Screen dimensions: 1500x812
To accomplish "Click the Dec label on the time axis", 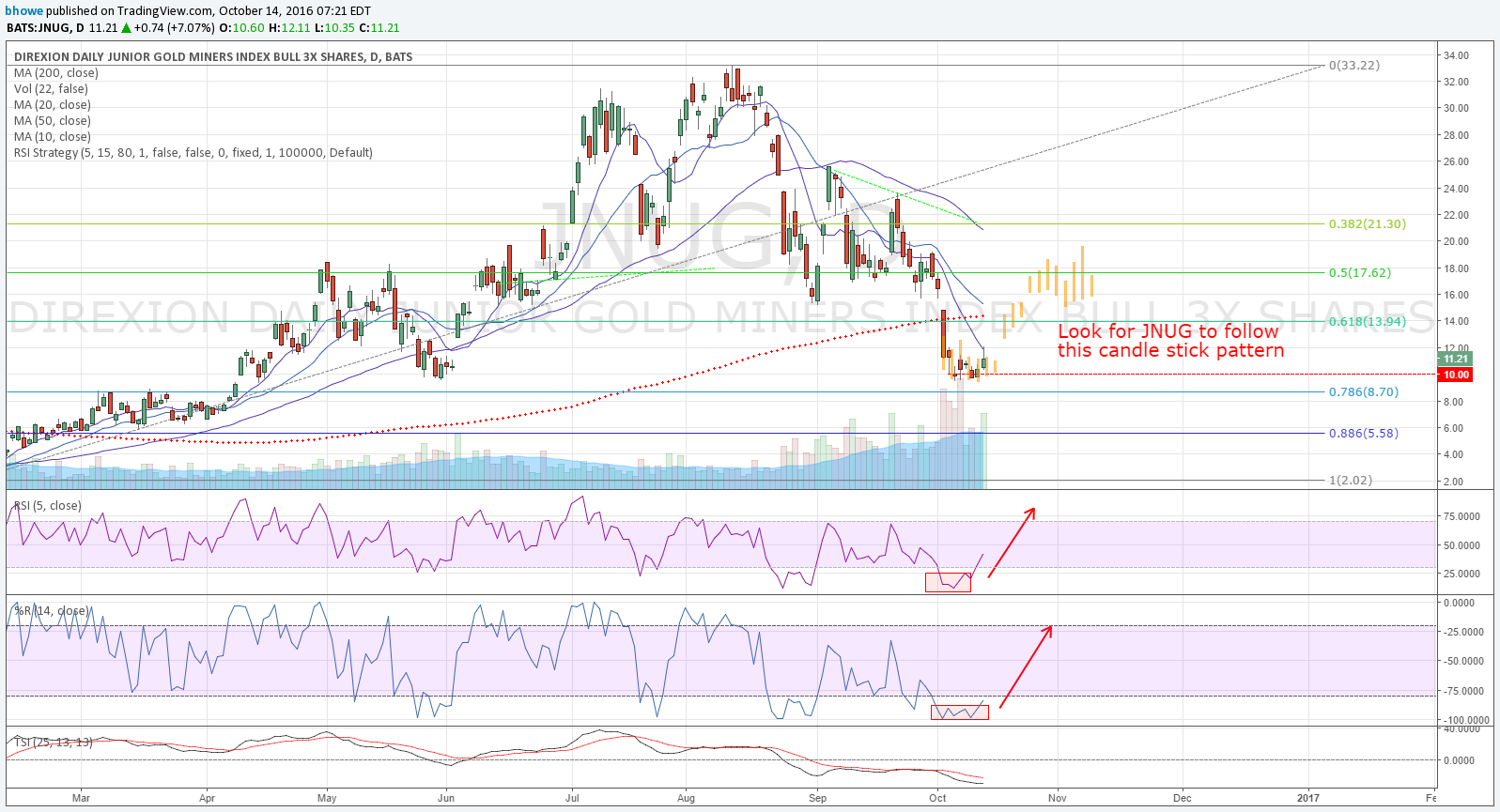I will click(x=1183, y=799).
